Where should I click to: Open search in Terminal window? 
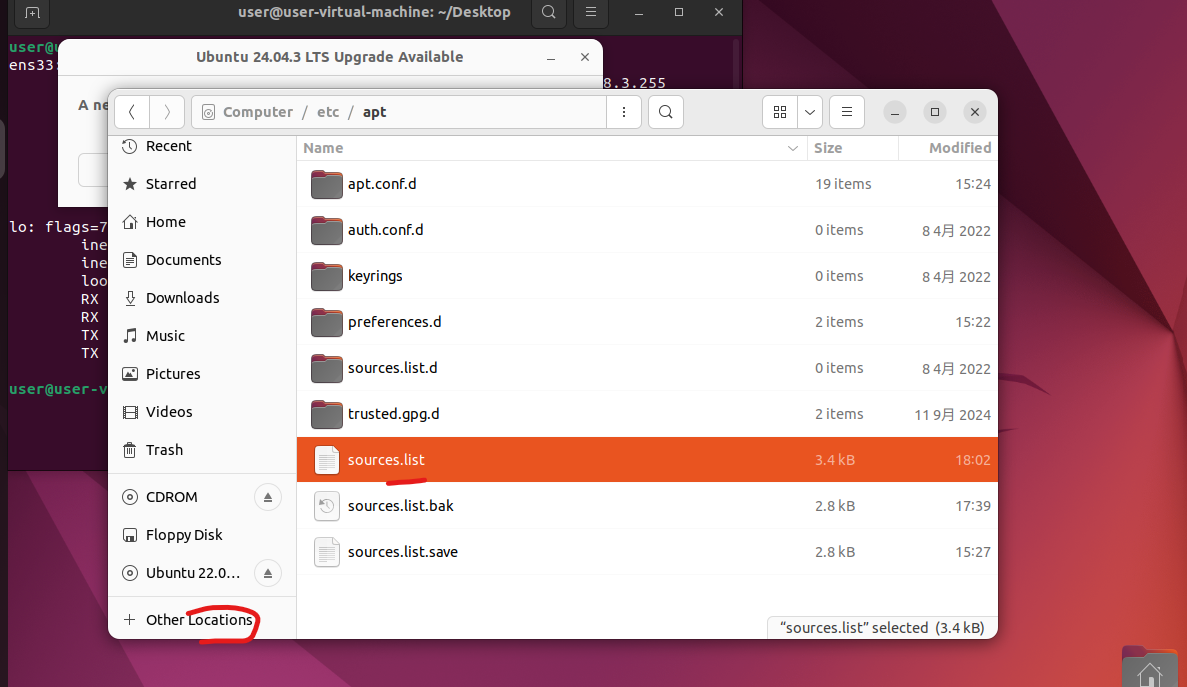(549, 12)
